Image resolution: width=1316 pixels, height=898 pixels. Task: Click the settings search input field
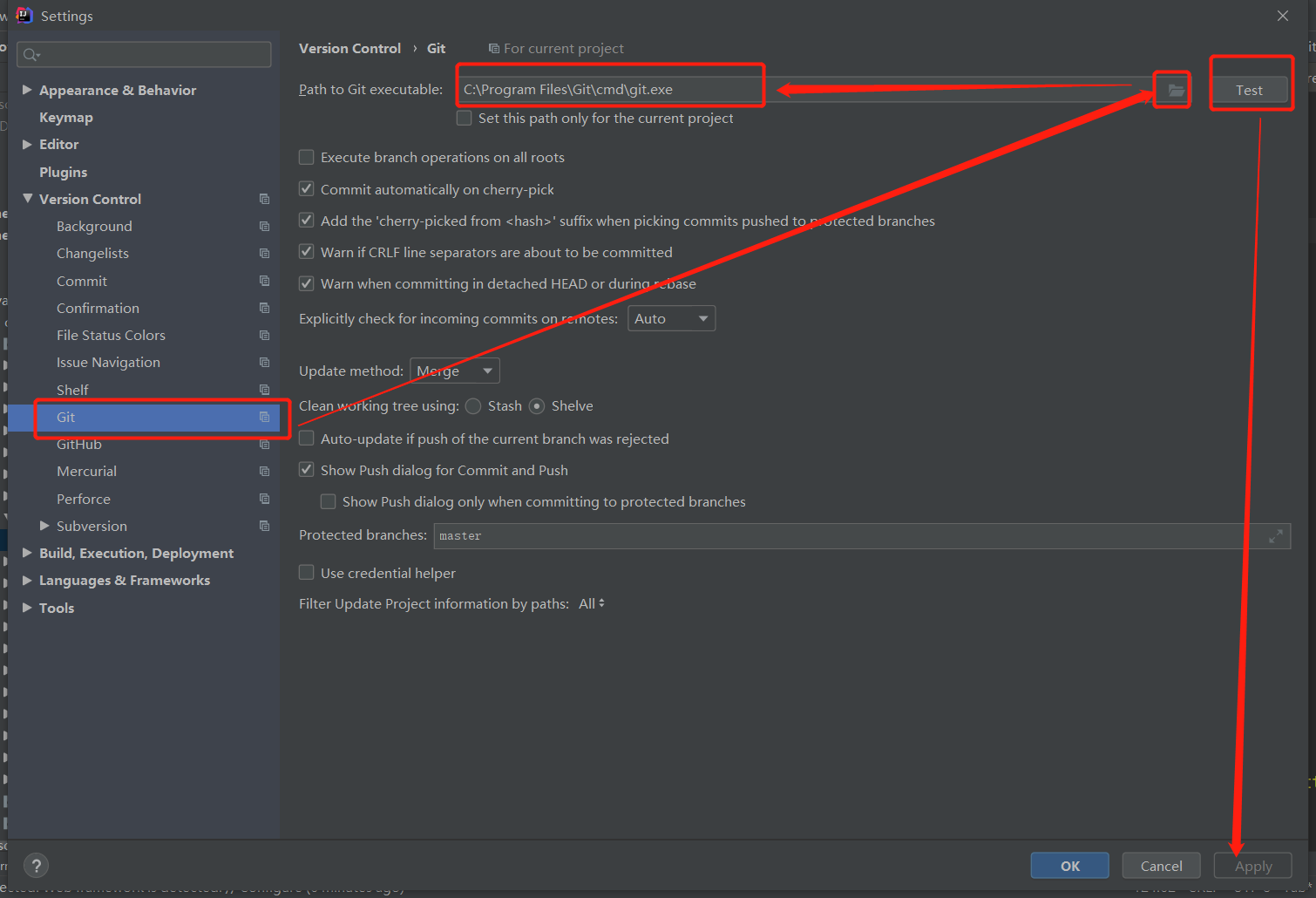pyautogui.click(x=144, y=54)
